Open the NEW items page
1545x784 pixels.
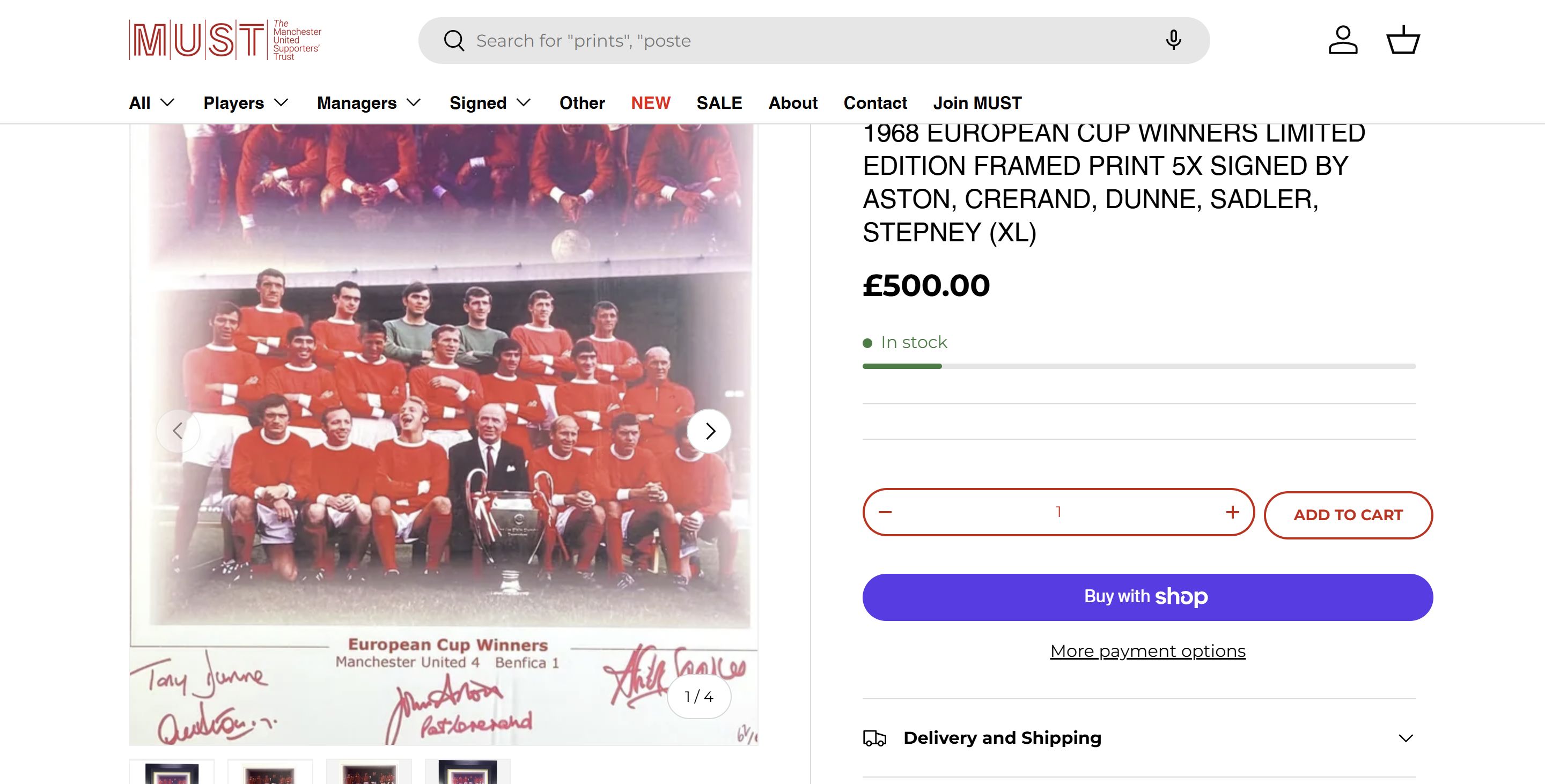coord(650,103)
